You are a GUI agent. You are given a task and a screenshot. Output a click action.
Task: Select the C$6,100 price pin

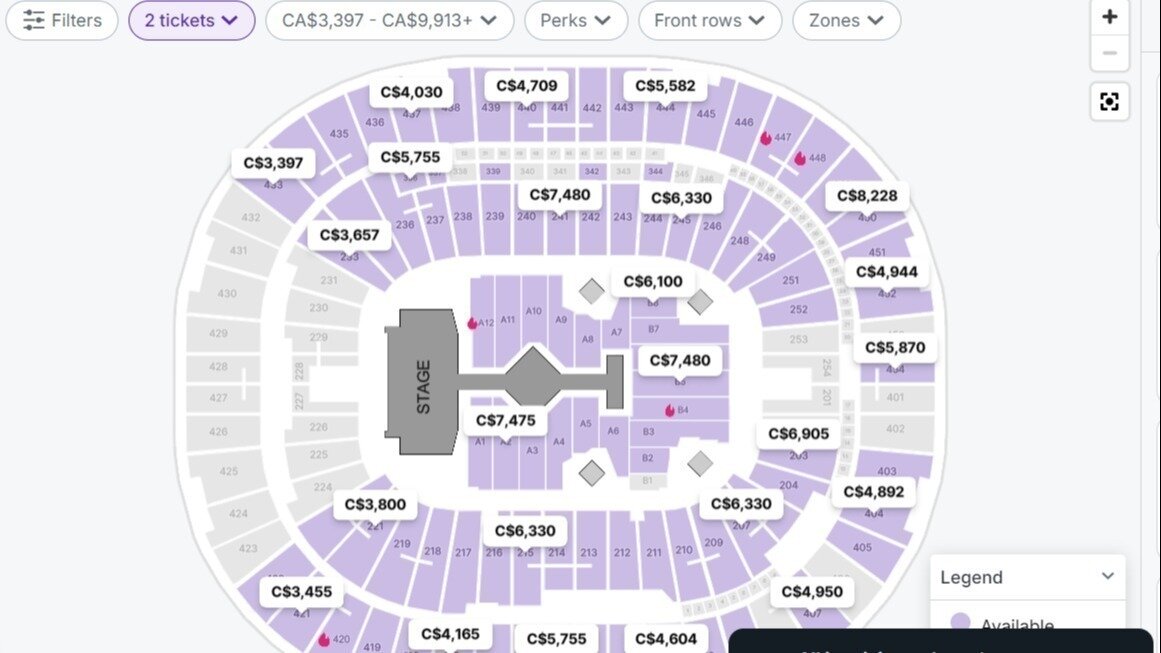(654, 282)
